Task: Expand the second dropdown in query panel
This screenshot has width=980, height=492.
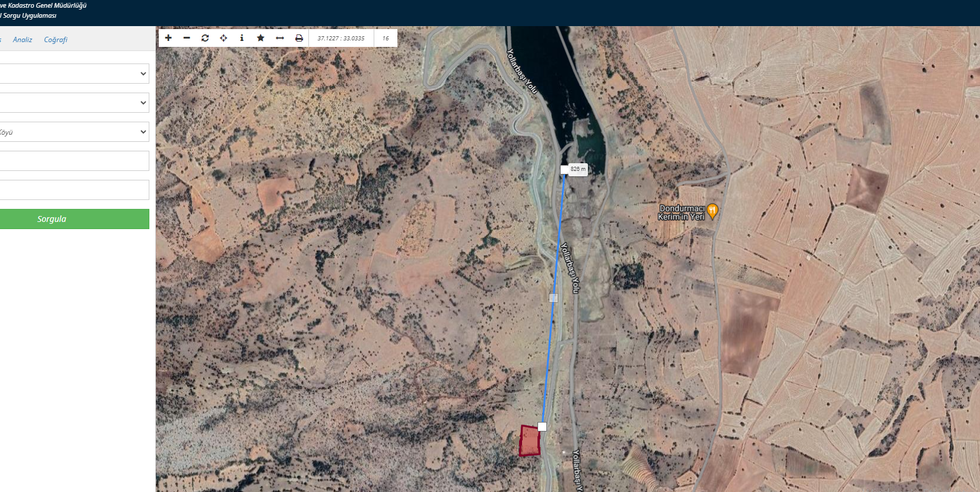Action: 74,103
